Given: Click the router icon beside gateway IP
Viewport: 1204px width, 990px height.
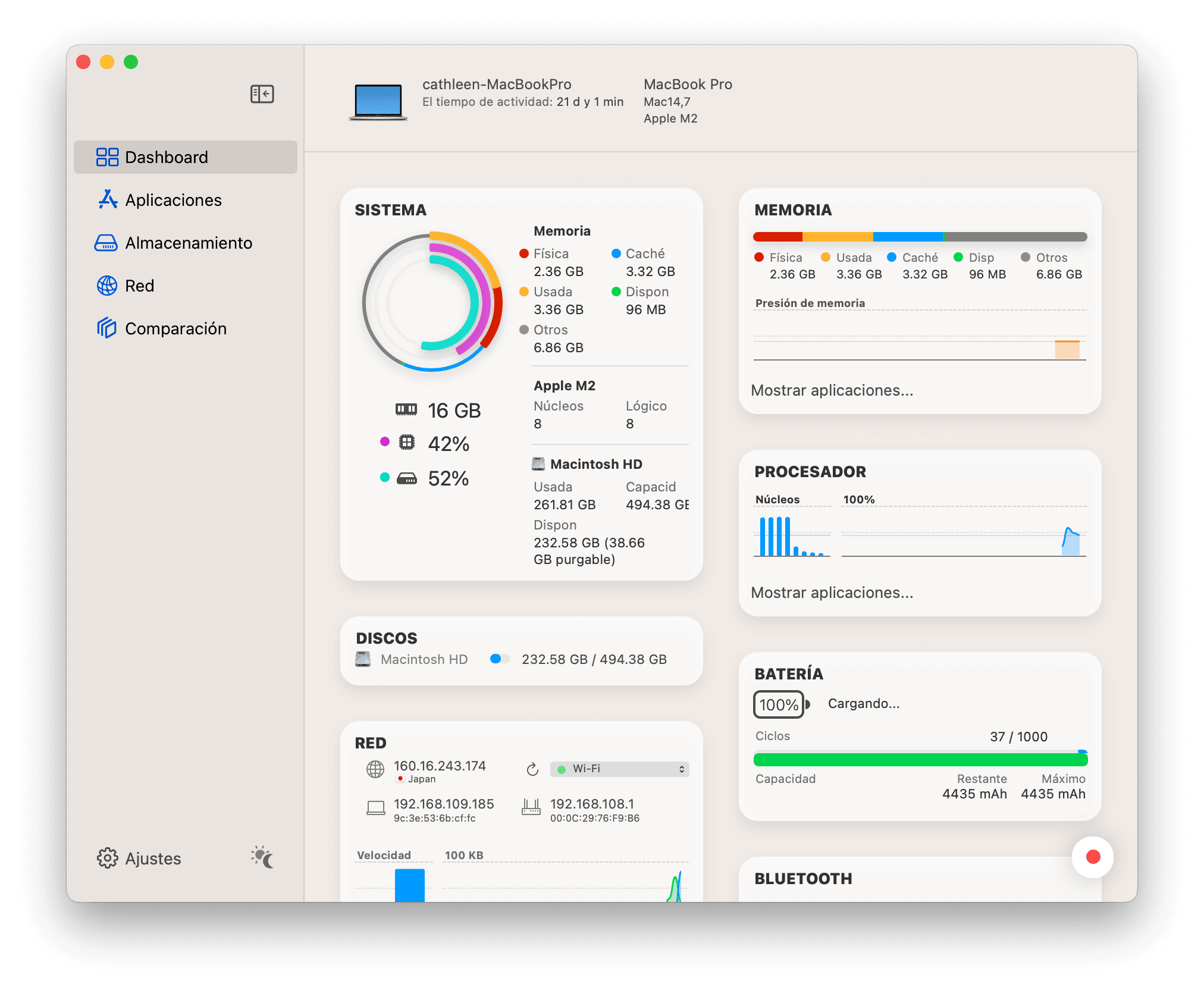Looking at the screenshot, I should pyautogui.click(x=531, y=807).
